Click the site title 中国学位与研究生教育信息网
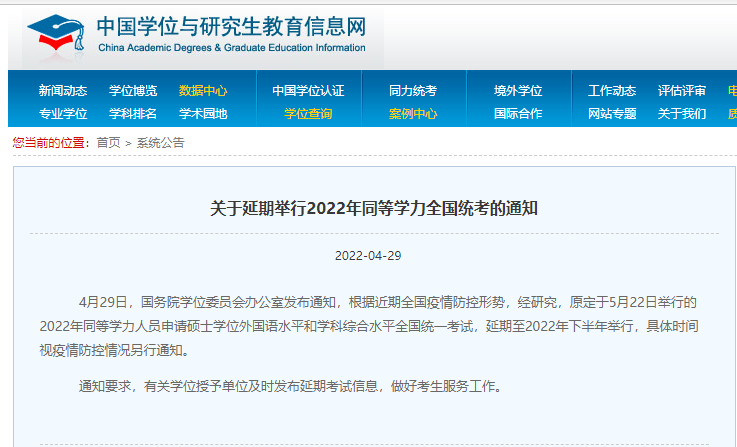737x447 pixels. pyautogui.click(x=231, y=26)
